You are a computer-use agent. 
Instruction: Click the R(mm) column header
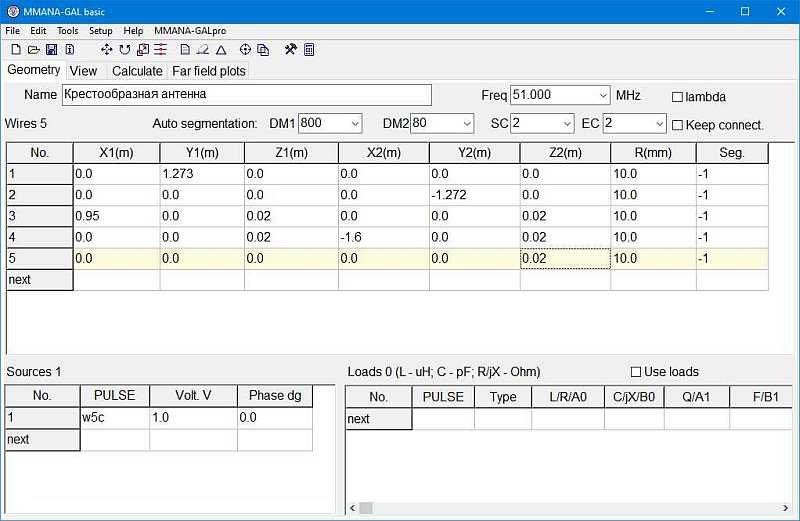tap(654, 153)
